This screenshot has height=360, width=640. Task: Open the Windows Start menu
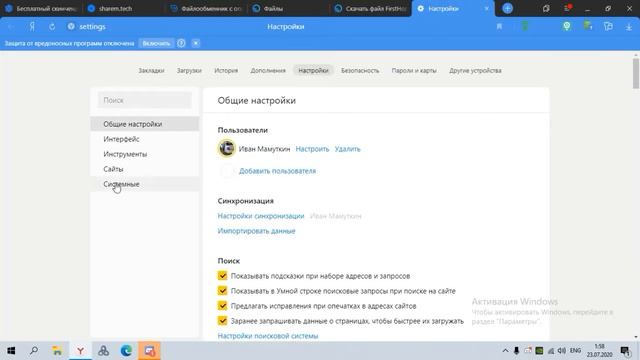(x=11, y=351)
